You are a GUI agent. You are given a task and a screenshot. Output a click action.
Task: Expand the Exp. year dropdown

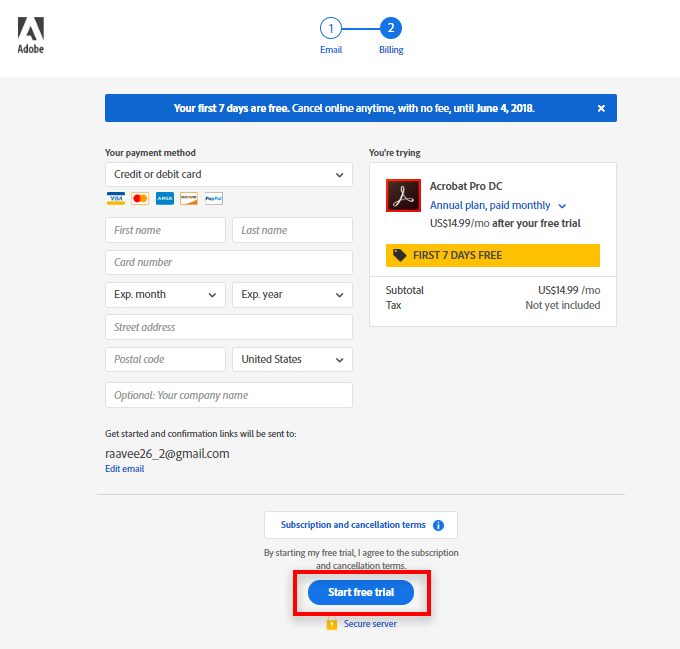292,295
